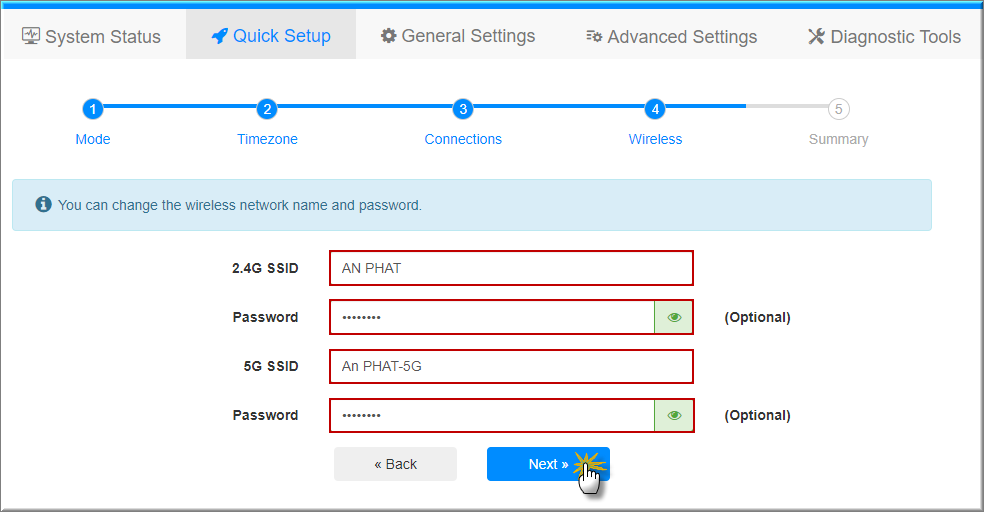Click the System Status monitor icon

31,36
